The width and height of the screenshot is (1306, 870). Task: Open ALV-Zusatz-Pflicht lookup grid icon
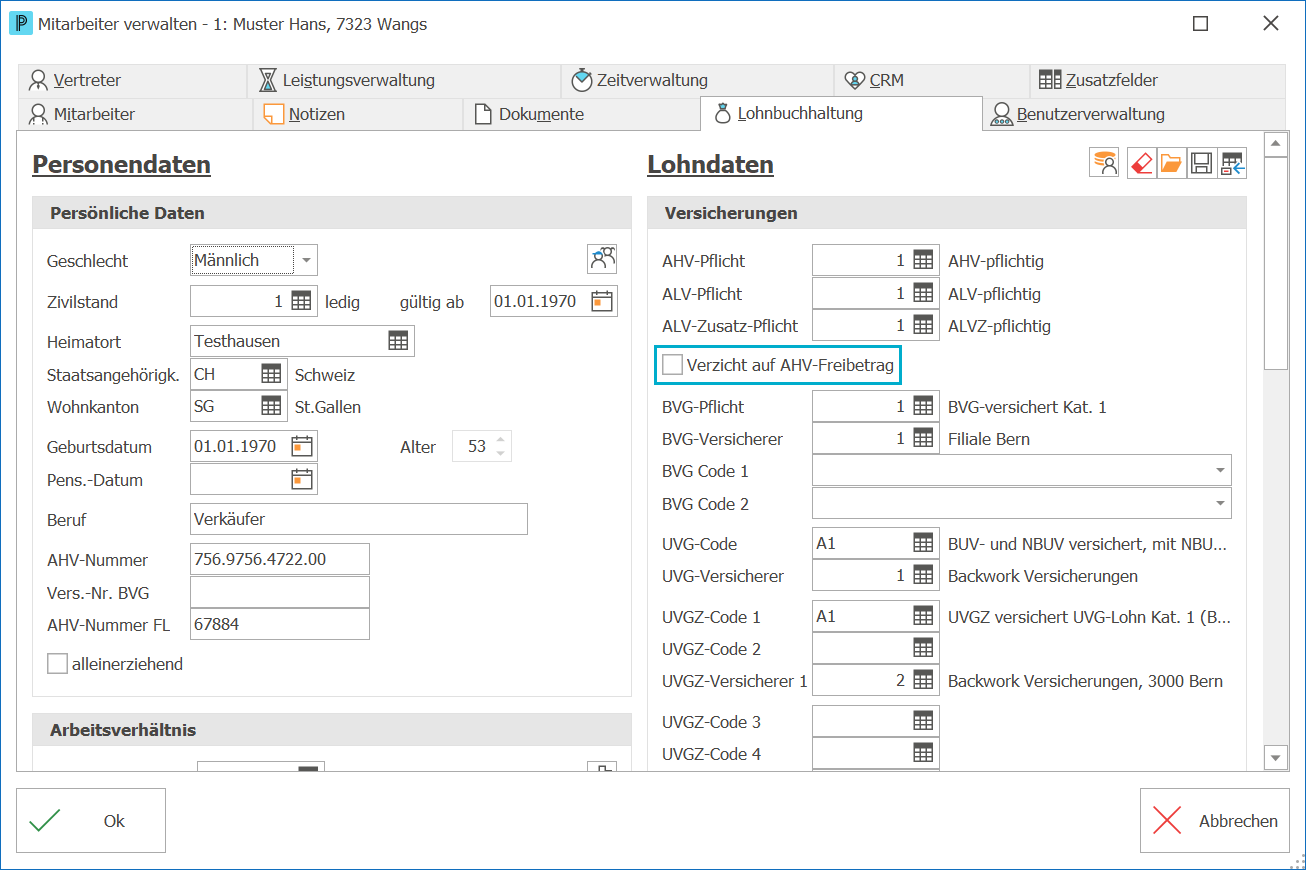pos(923,325)
